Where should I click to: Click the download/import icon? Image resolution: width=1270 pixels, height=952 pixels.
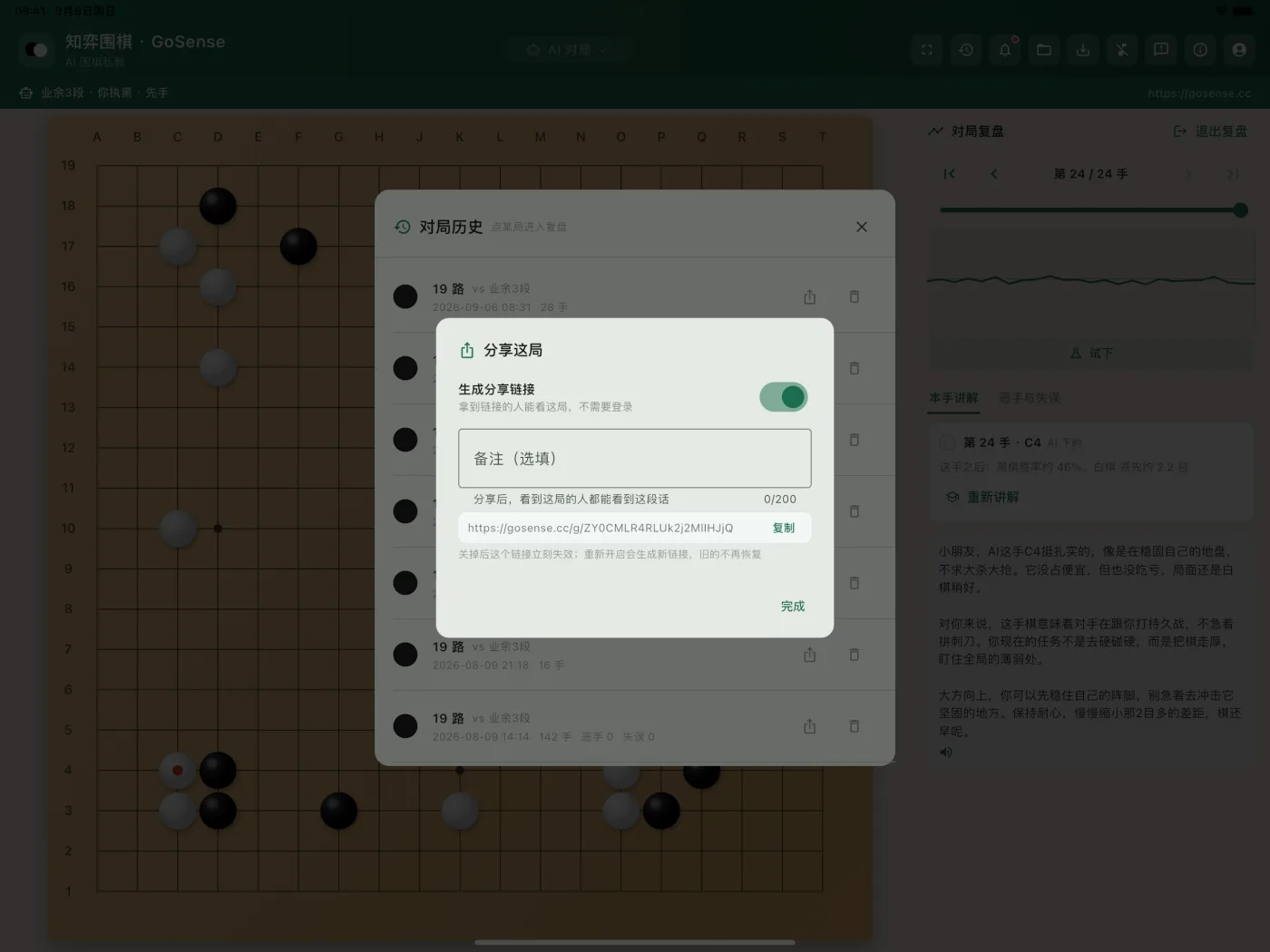[x=1083, y=50]
